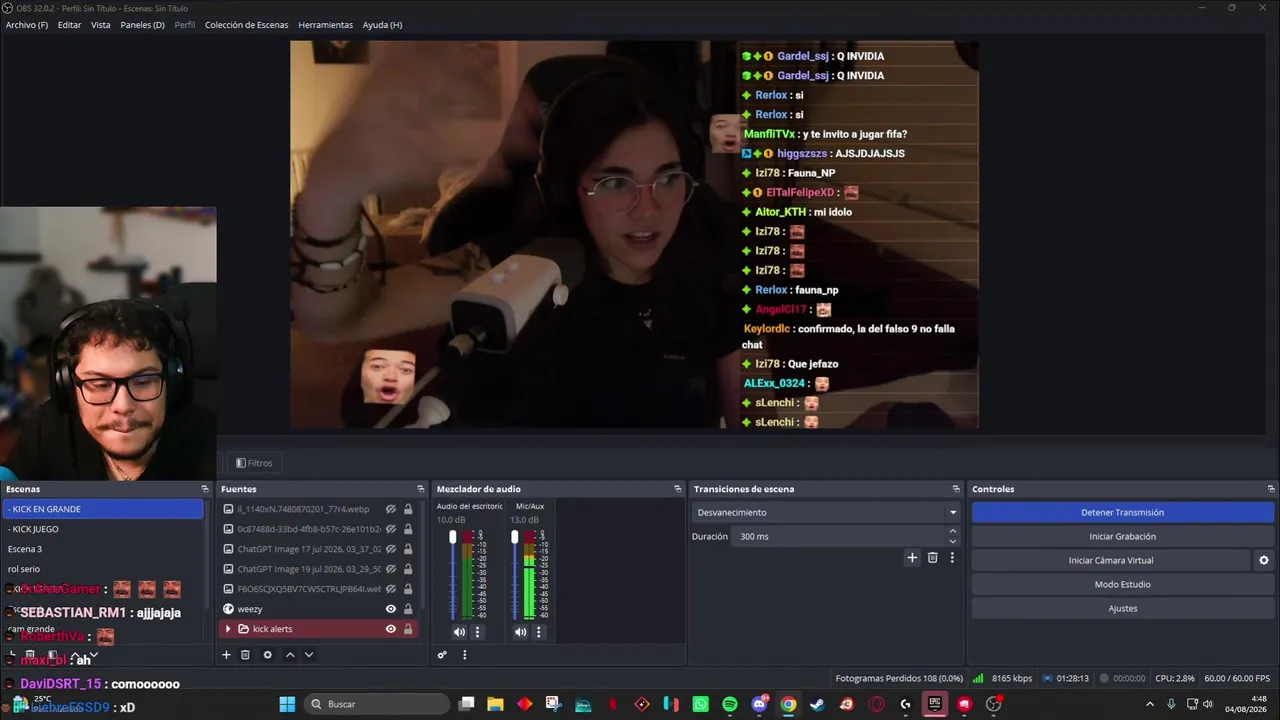
Task: Delete the scene transition with trash icon
Action: coord(932,558)
